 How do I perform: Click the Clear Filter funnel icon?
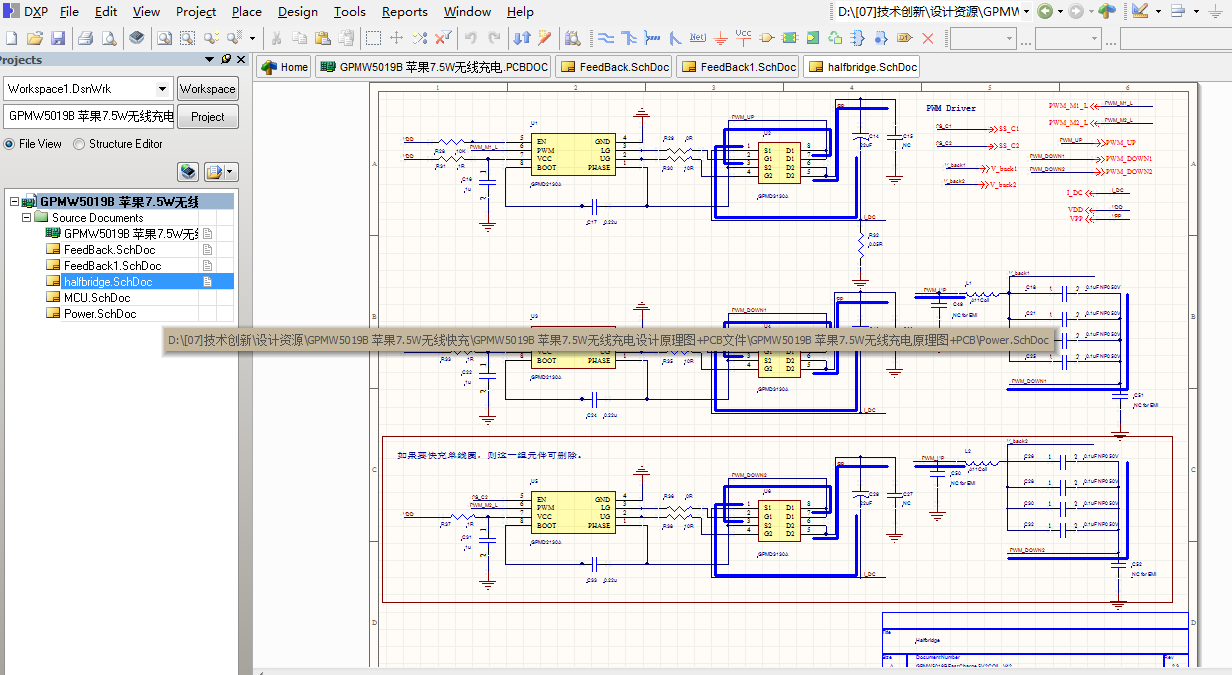(x=443, y=38)
